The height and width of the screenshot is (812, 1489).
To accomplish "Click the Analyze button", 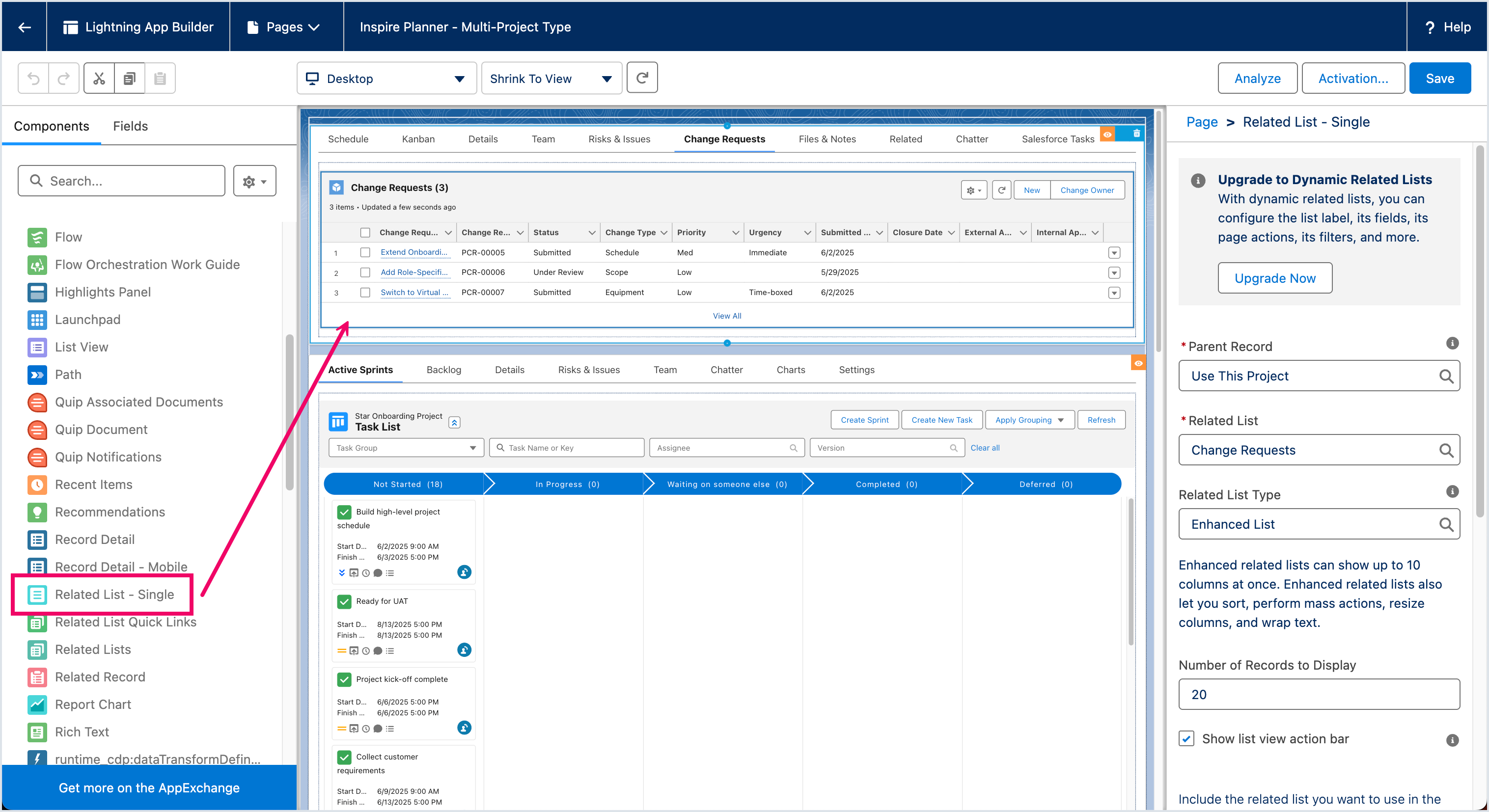I will click(1257, 78).
